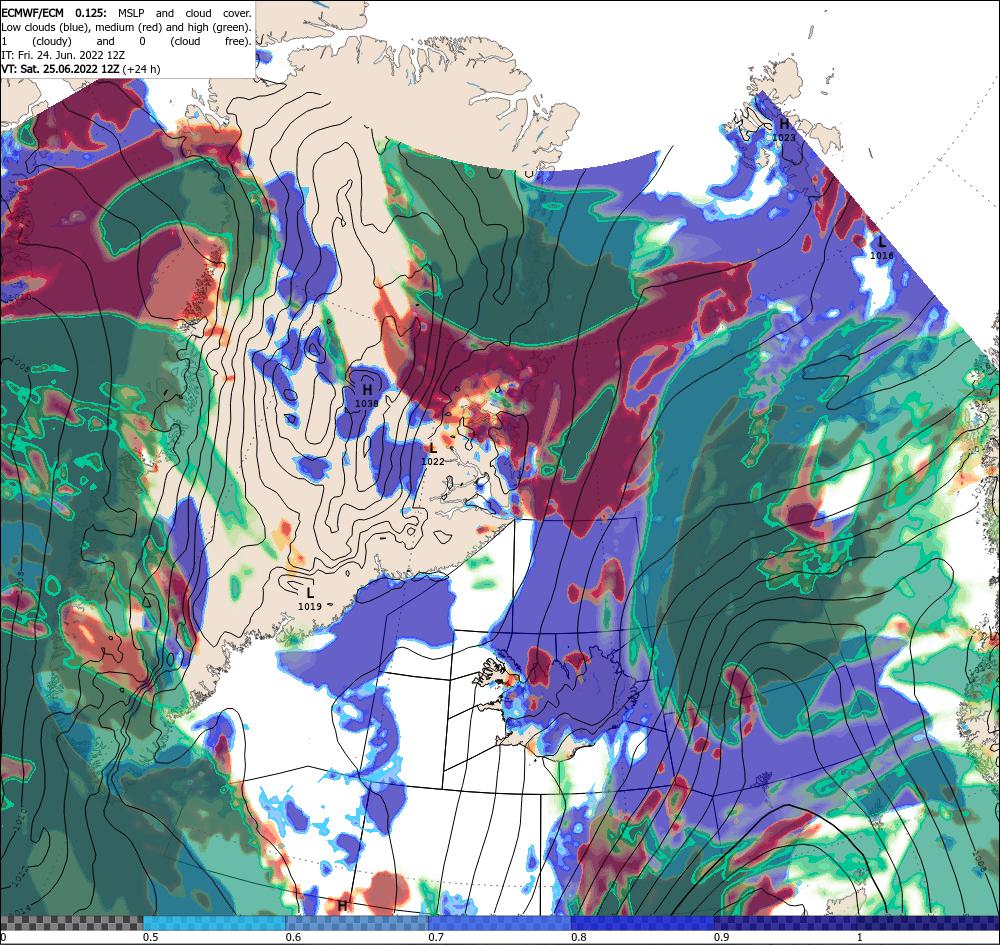
Task: Click the H 1023 high-pressure label near Svalbard
Action: point(784,130)
